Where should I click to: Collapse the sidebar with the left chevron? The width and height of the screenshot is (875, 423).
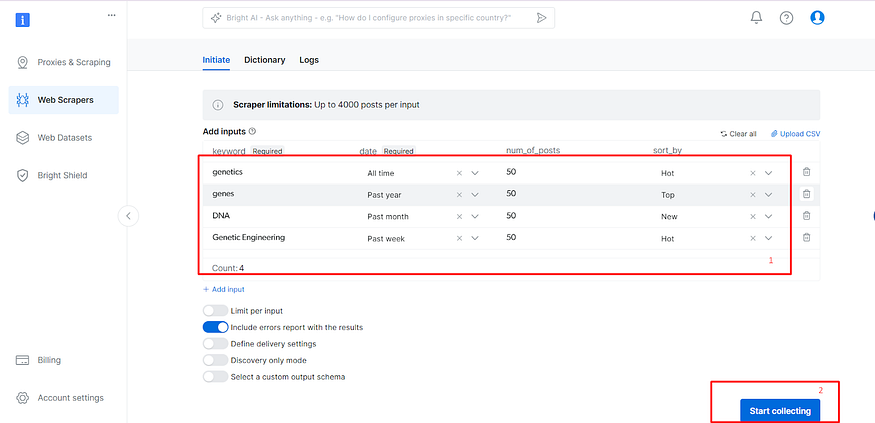click(128, 216)
